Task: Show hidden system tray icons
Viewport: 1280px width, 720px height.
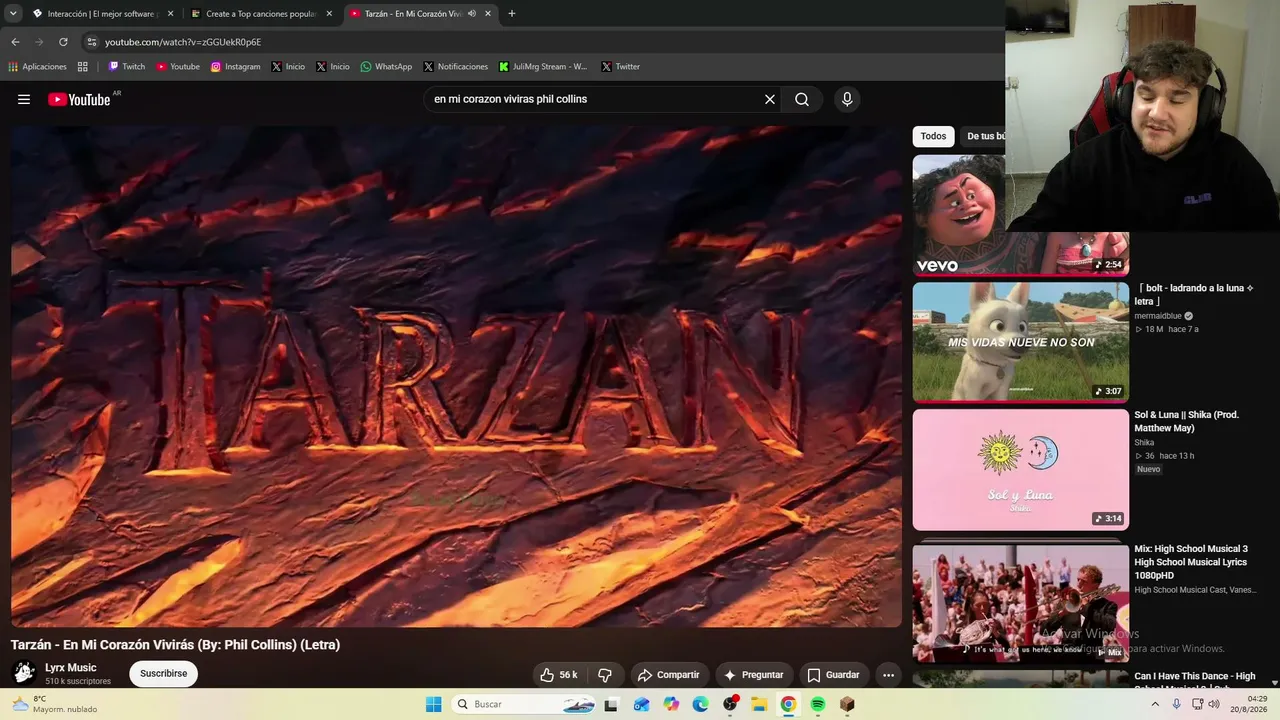Action: pyautogui.click(x=1155, y=704)
